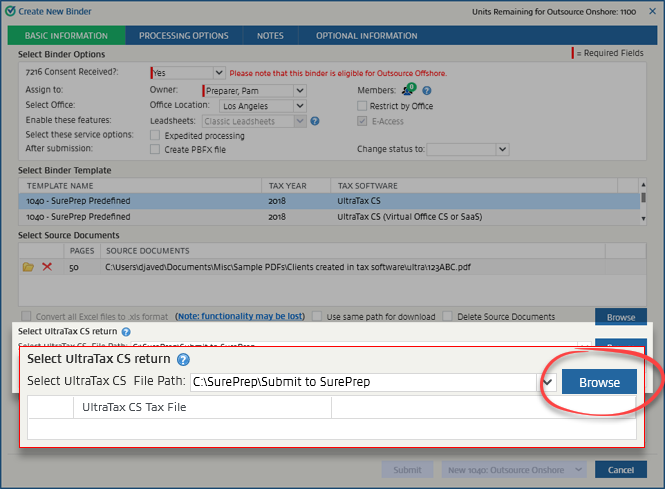
Task: Click the circled Browse button
Action: 598,382
